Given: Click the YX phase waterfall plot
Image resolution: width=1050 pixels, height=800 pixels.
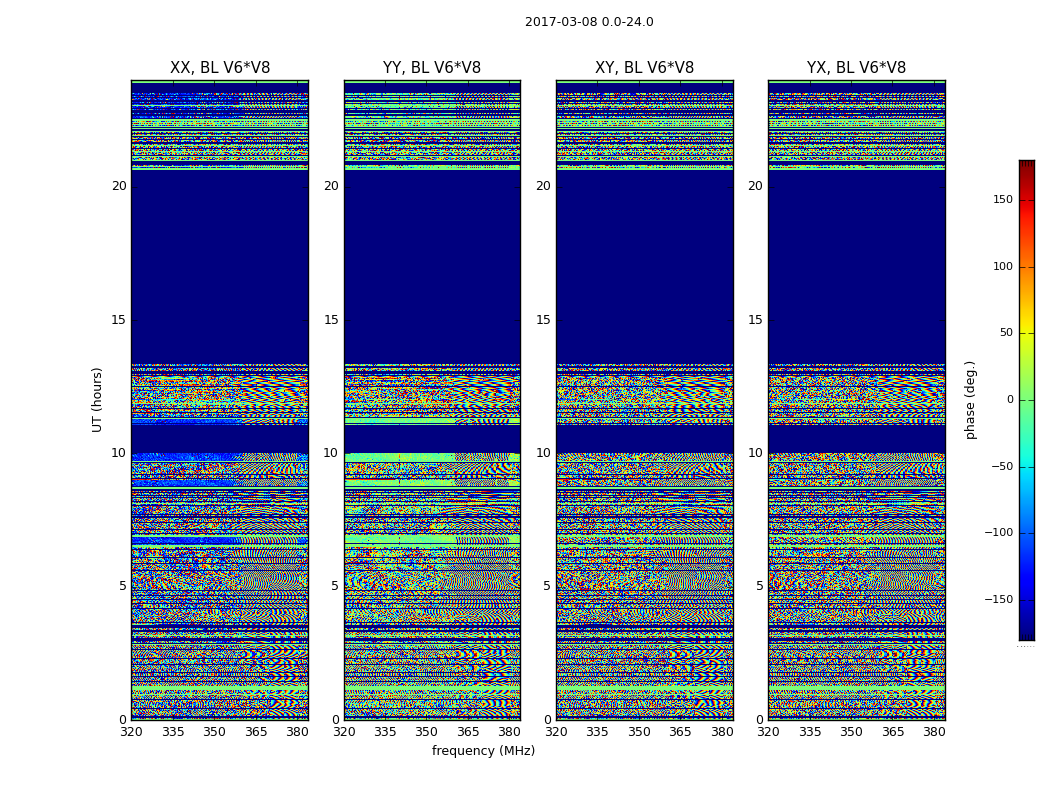Looking at the screenshot, I should (x=856, y=400).
